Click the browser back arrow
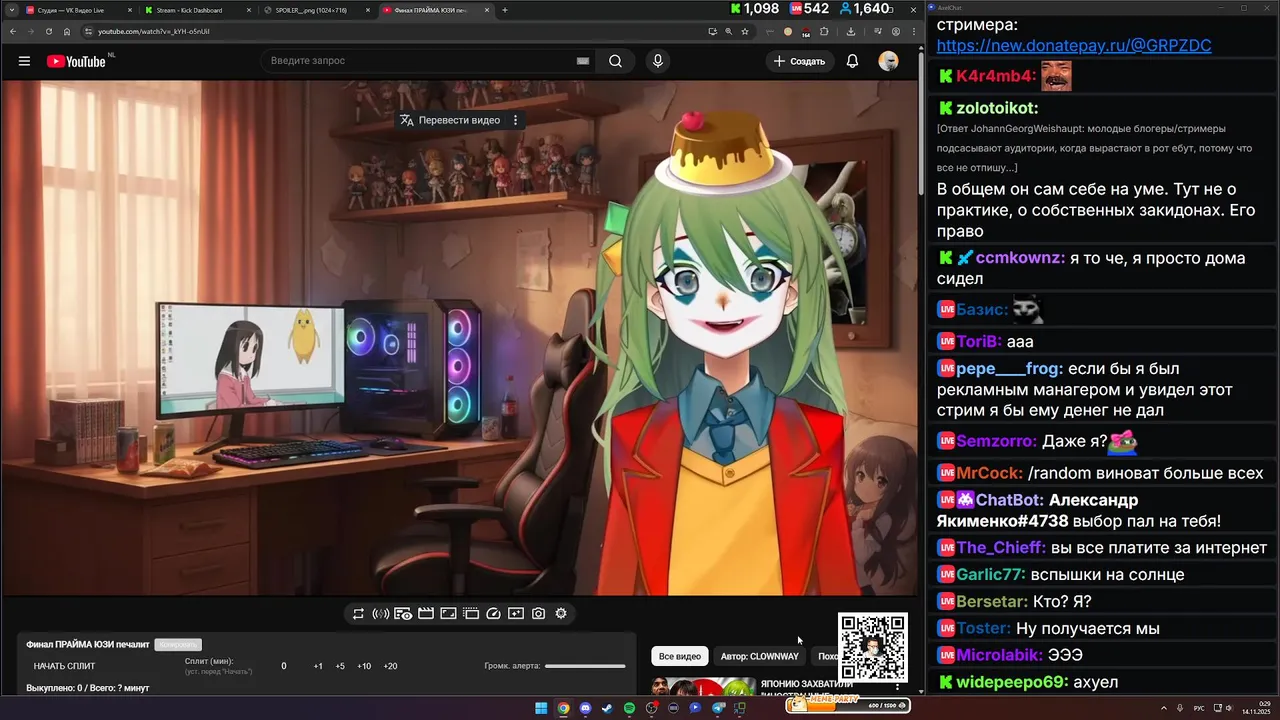 (13, 31)
